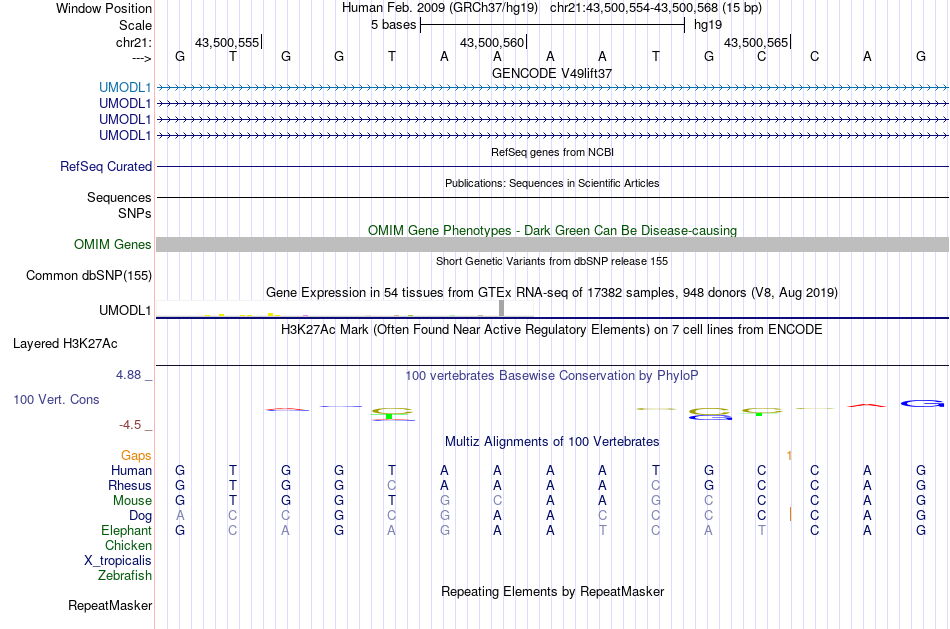The width and height of the screenshot is (950, 629).
Task: Select the Chicken alignment row label
Action: click(128, 545)
